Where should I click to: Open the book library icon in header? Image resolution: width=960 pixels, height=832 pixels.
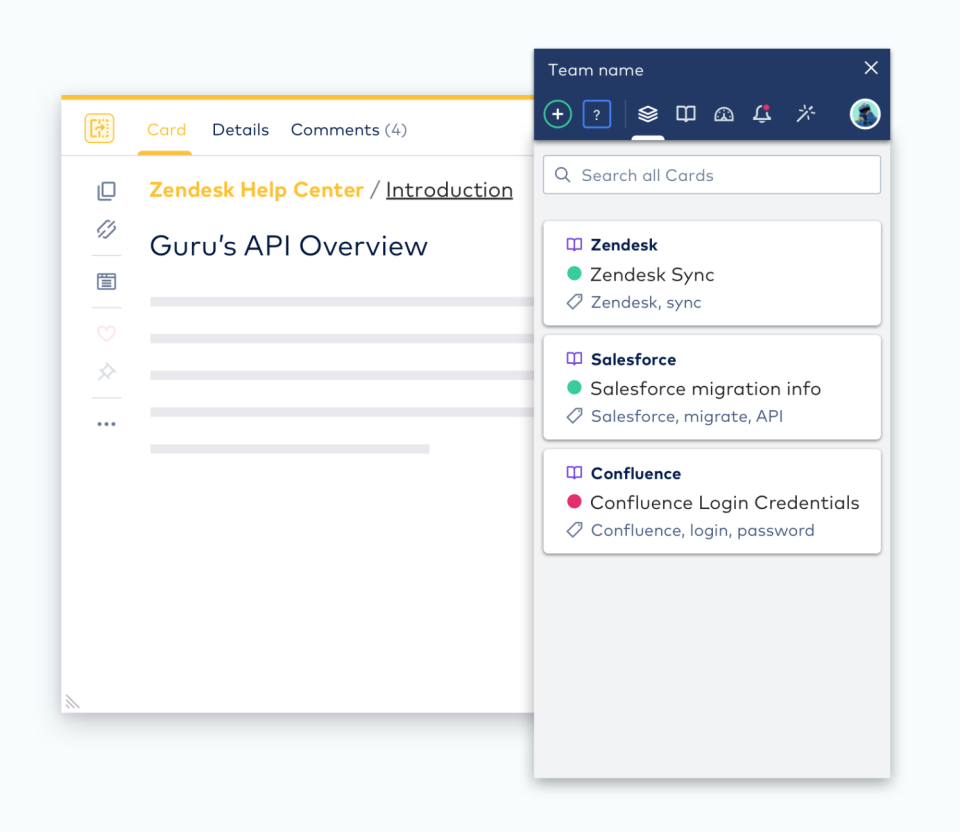[x=686, y=114]
